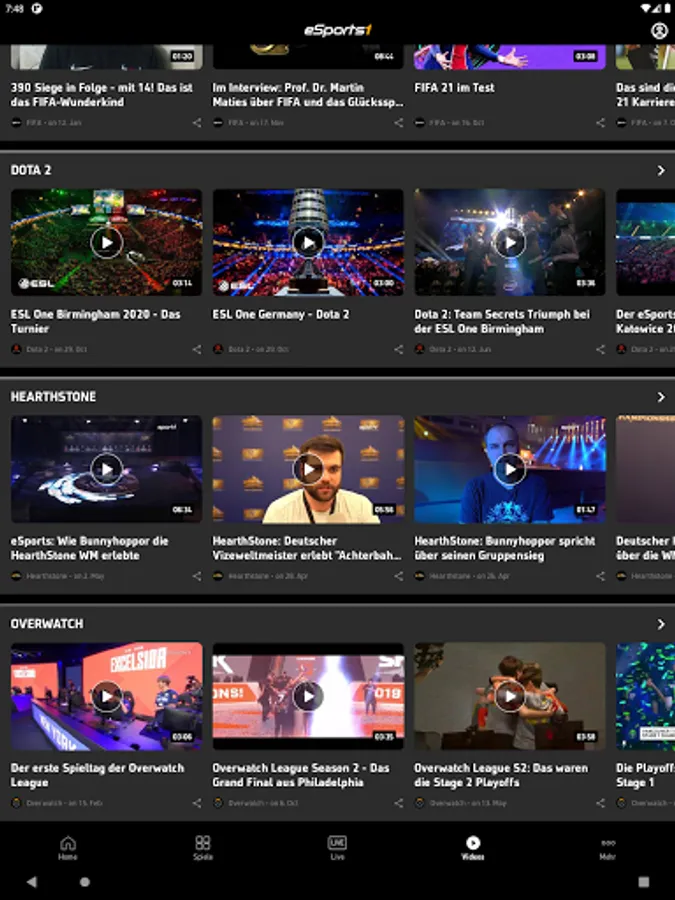This screenshot has width=675, height=900.
Task: Play Overwatch League S2 Stage 2 Playoffs video
Action: coord(510,696)
